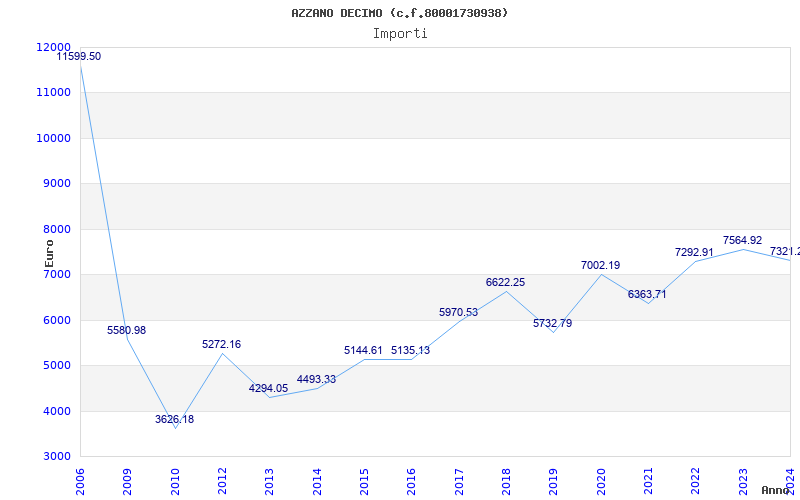Click the 12000 y-axis tick label
The image size is (800, 500).
52,47
